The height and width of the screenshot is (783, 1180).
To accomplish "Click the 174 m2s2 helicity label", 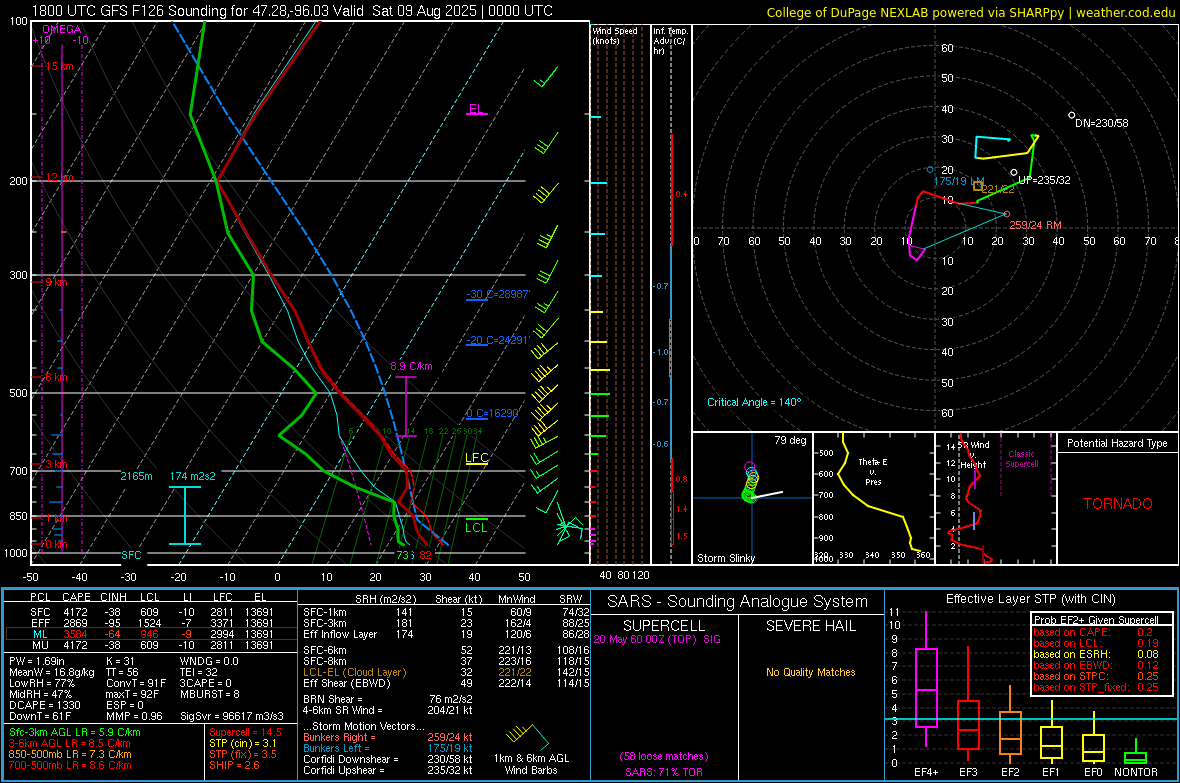I will (x=193, y=477).
